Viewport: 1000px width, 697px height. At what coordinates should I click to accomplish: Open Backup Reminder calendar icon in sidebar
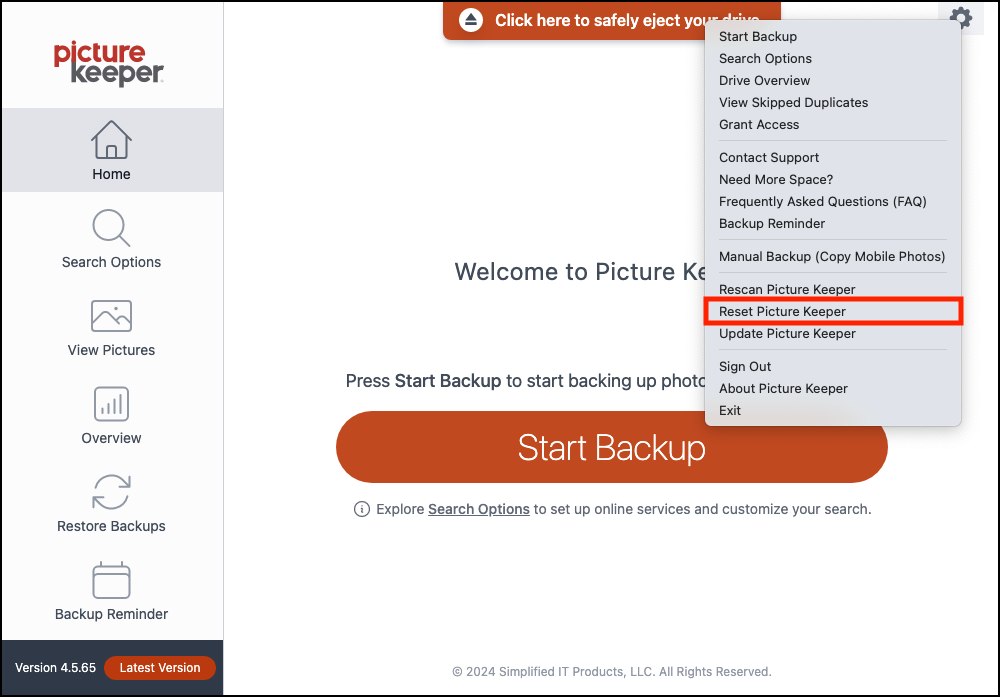[112, 580]
